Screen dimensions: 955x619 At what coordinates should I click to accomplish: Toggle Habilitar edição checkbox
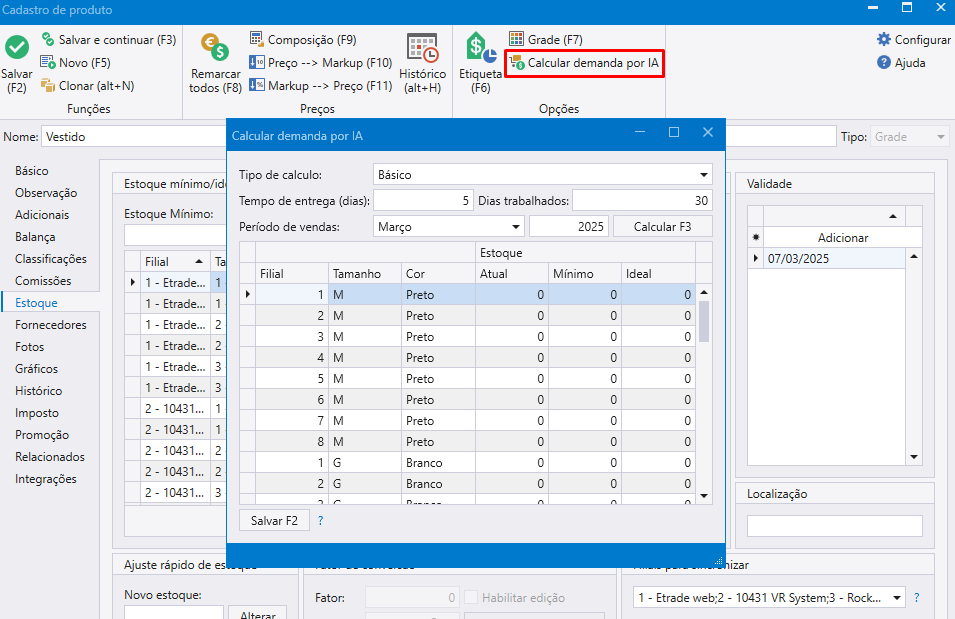click(x=471, y=598)
